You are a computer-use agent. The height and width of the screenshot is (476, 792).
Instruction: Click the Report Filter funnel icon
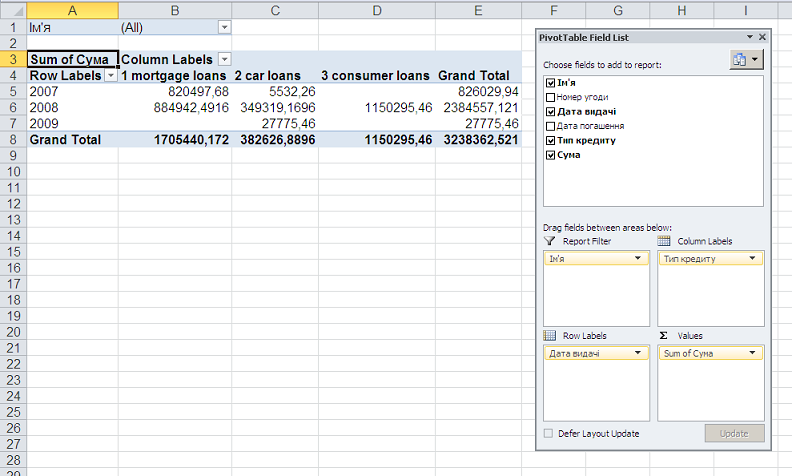(x=549, y=241)
